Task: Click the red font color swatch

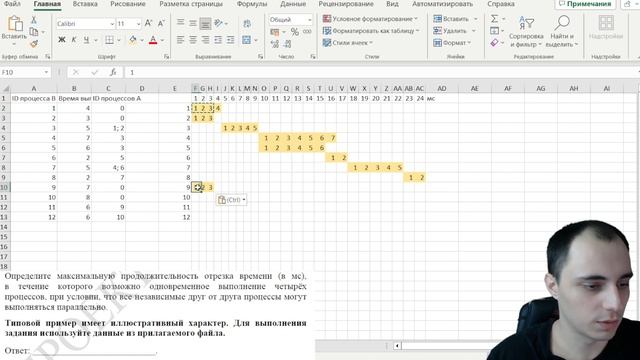Action: [x=153, y=40]
